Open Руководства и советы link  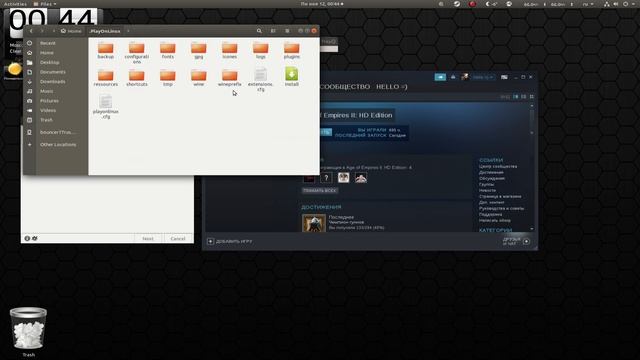[x=502, y=208]
